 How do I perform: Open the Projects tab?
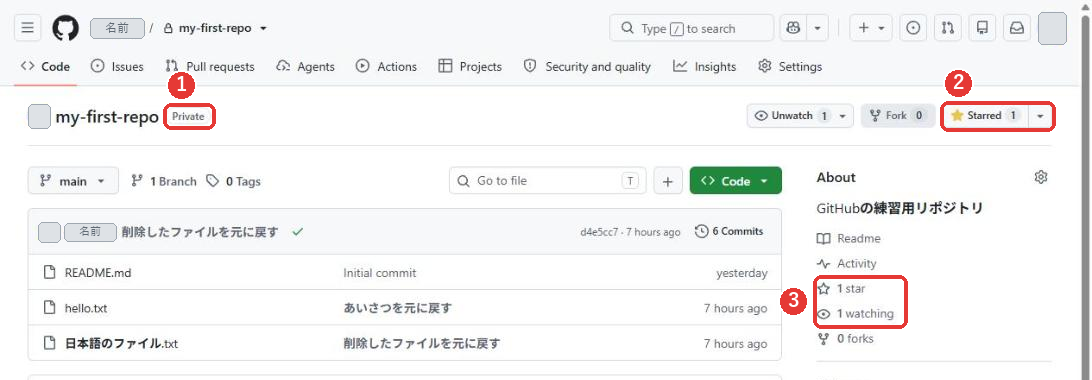(x=470, y=67)
